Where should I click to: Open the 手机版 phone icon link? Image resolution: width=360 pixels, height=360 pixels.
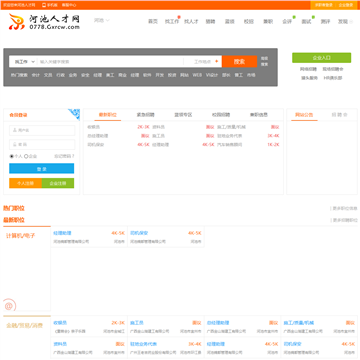(50, 5)
